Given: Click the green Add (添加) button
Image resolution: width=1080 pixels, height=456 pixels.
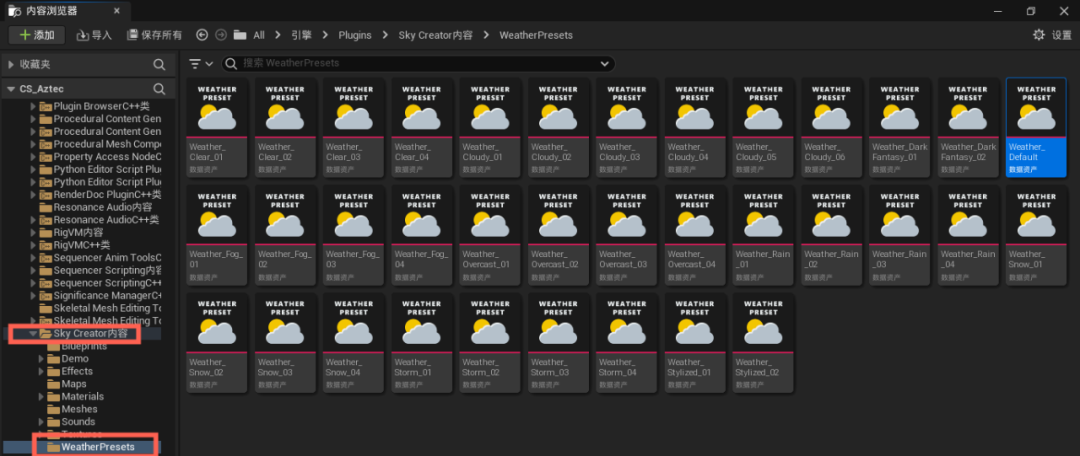Looking at the screenshot, I should [37, 35].
